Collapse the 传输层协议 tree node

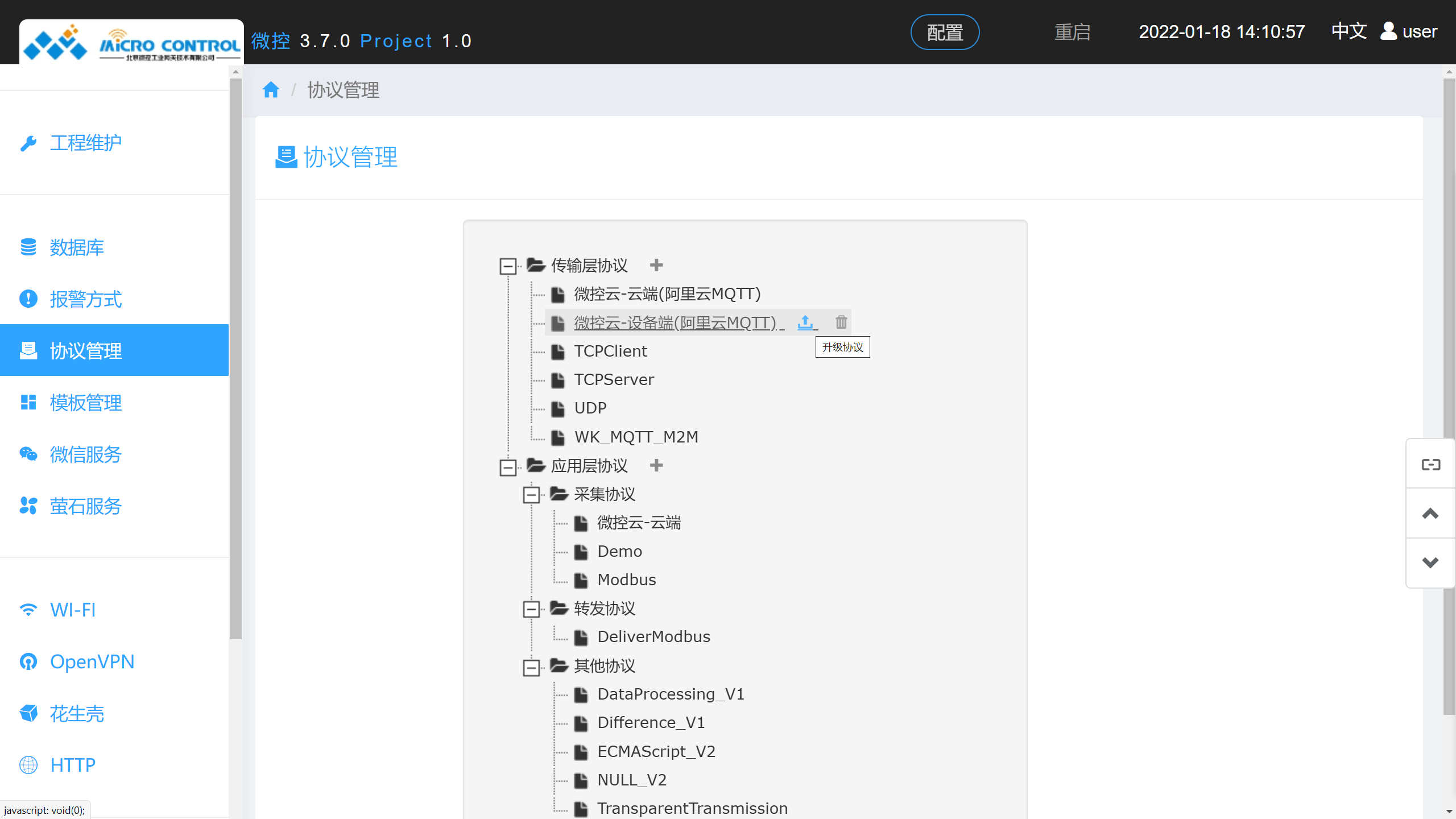(x=507, y=266)
